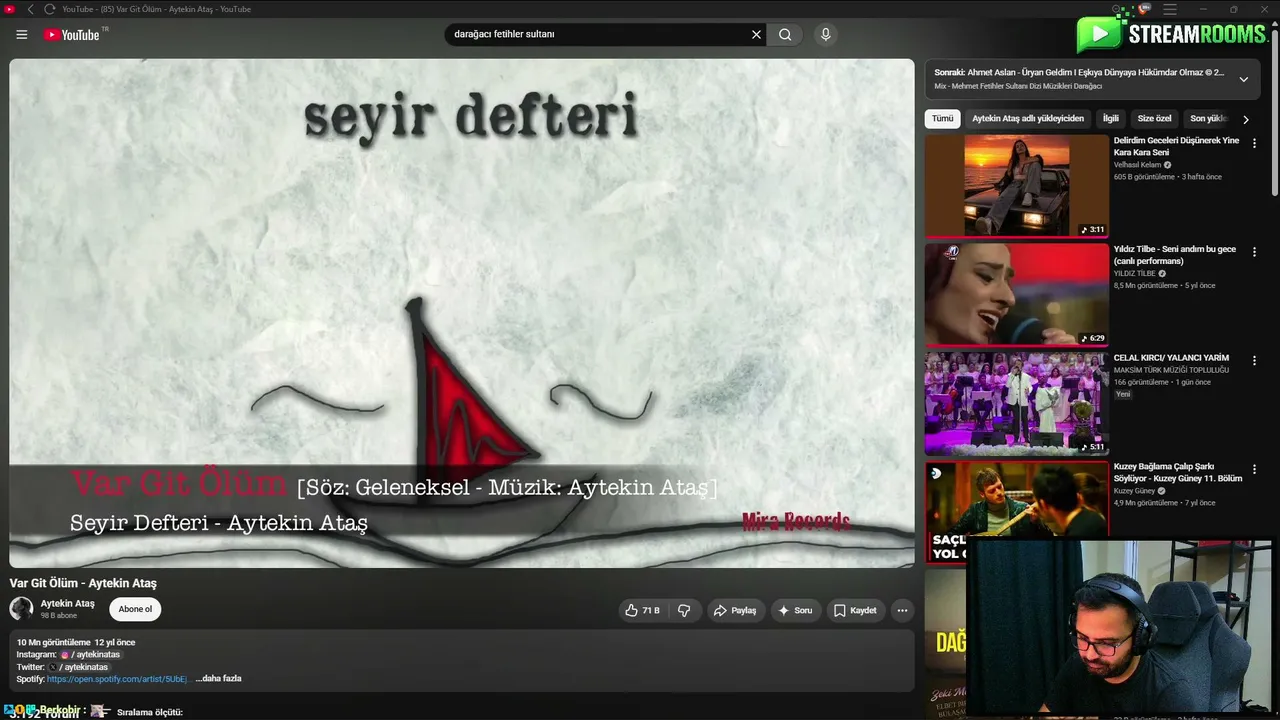Open the Instagram aytekinatas link
1280x720 pixels.
90,655
